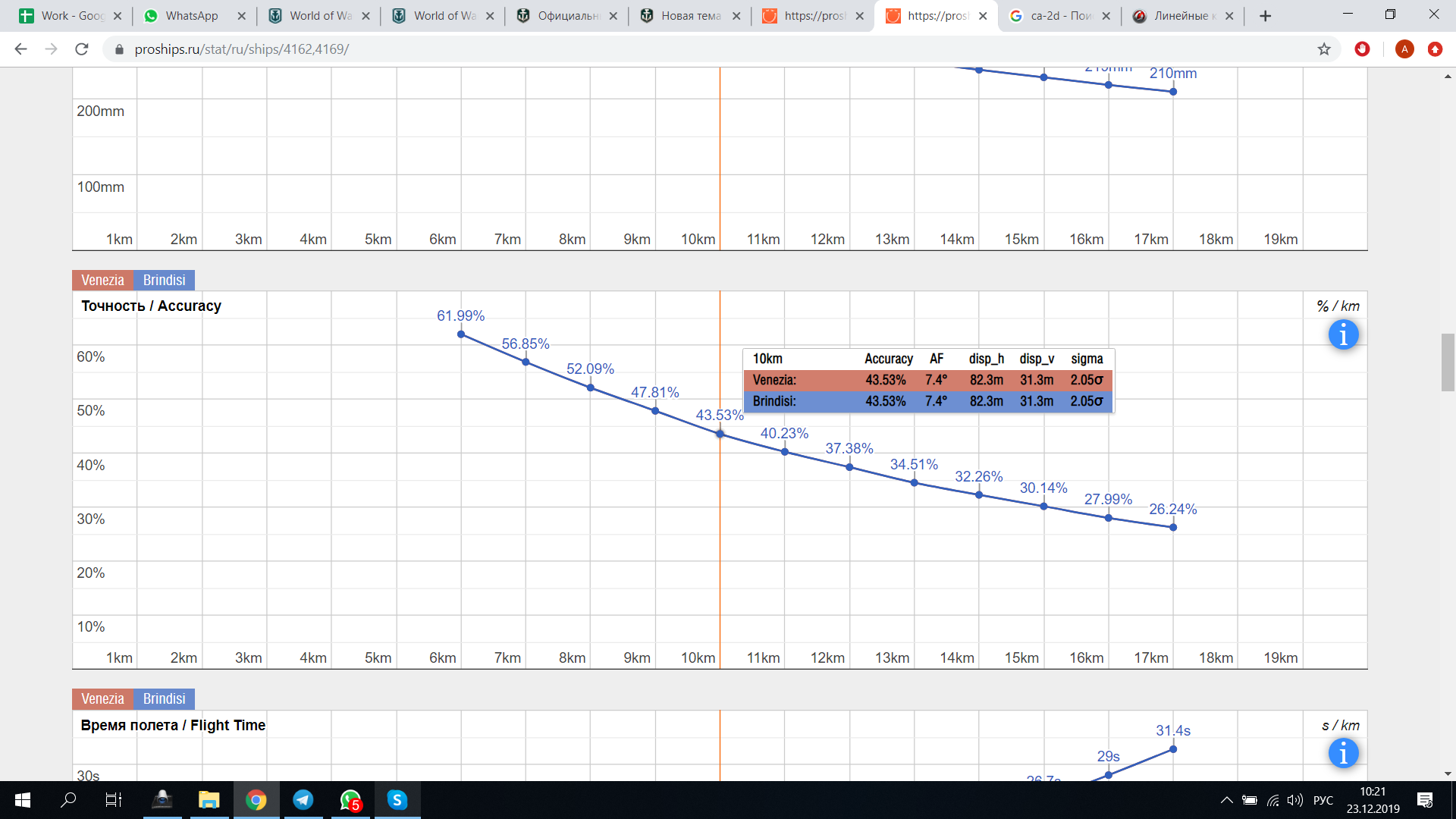
Task: Click the 26.24% data point at 17km
Action: coord(1173,528)
